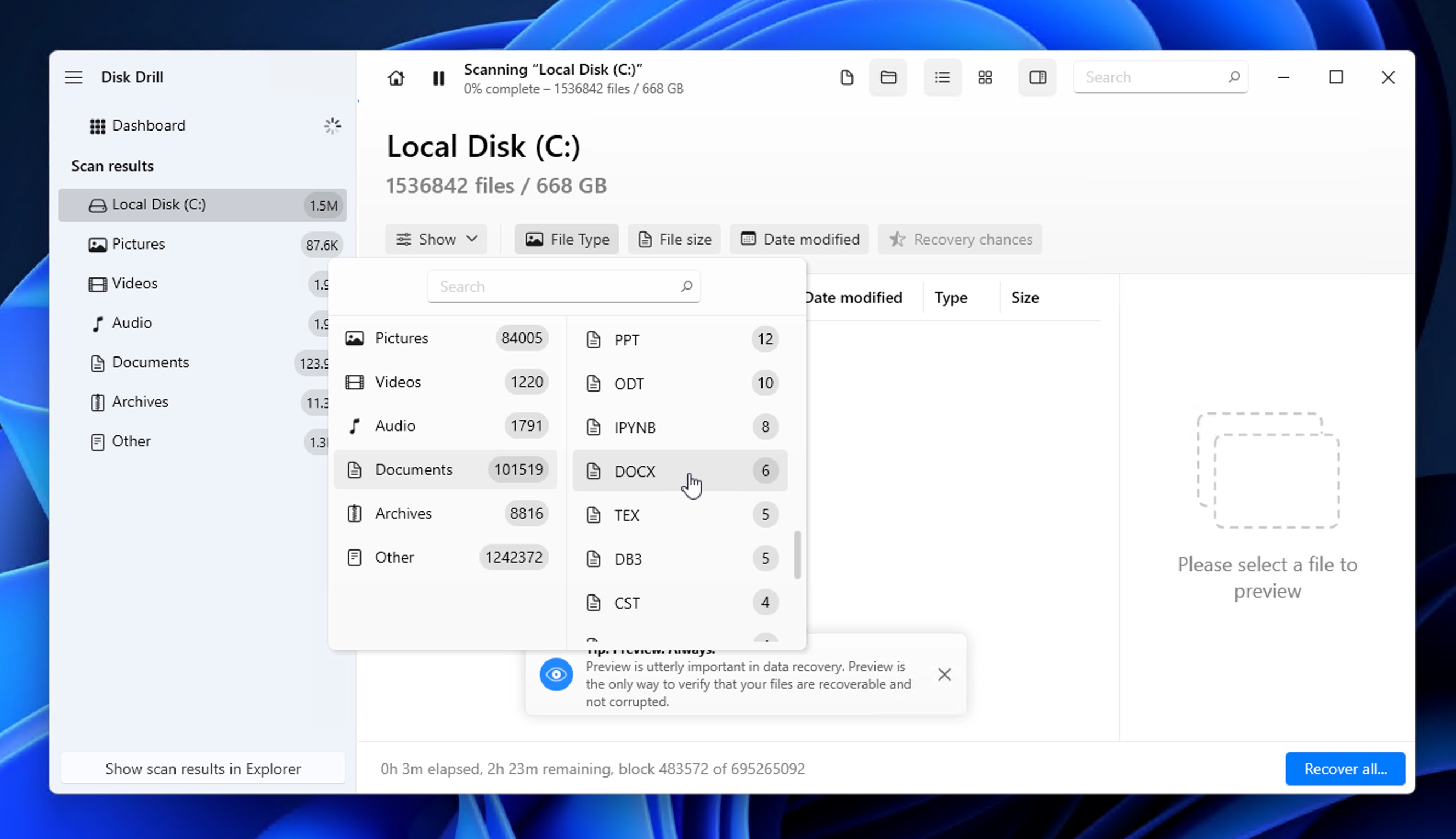Open folder view of scan results
This screenshot has width=1456, height=839.
coord(888,77)
